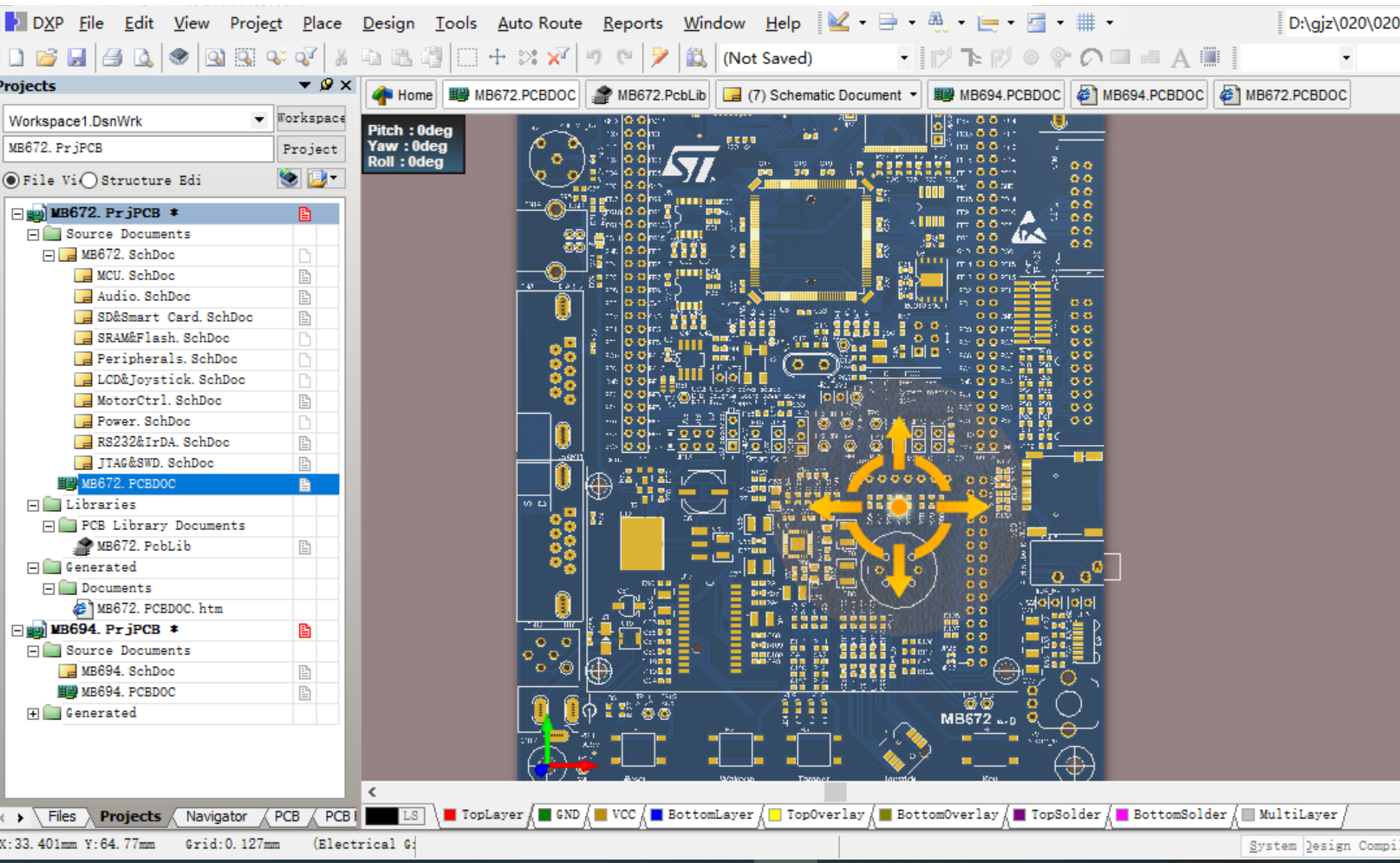
Task: Open the File menu
Action: click(91, 23)
